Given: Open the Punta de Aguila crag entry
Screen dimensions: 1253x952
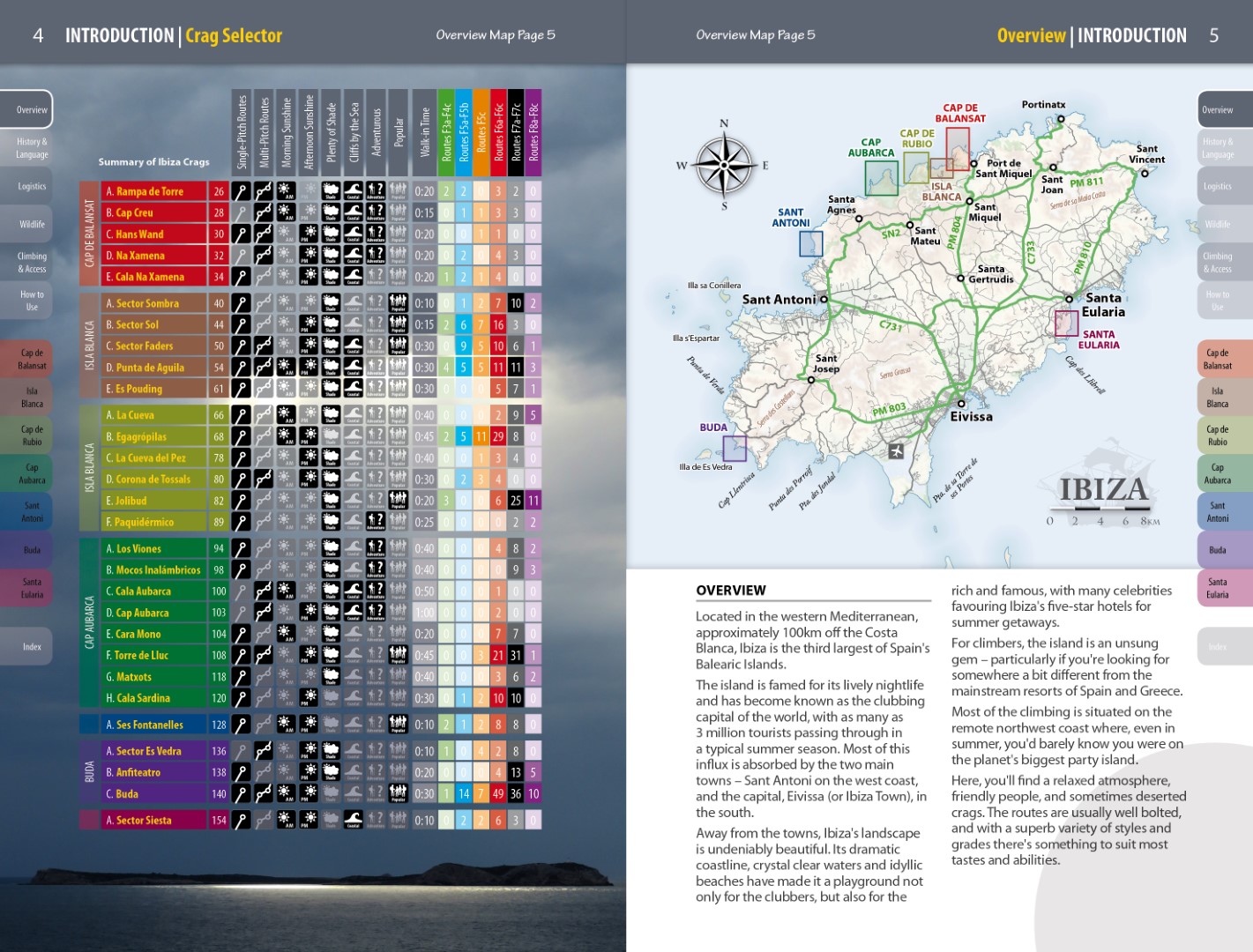Looking at the screenshot, I should pyautogui.click(x=154, y=368).
